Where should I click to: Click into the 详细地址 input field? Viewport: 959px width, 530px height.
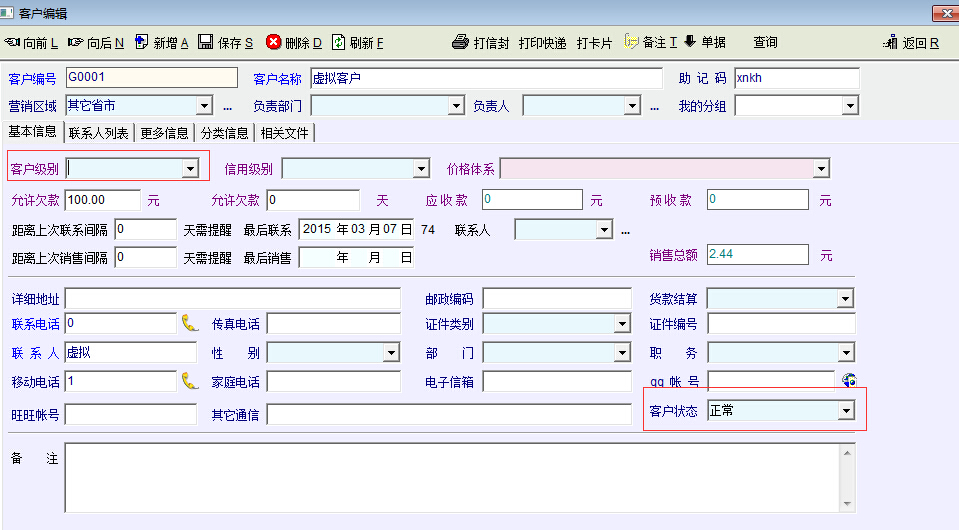(x=232, y=298)
